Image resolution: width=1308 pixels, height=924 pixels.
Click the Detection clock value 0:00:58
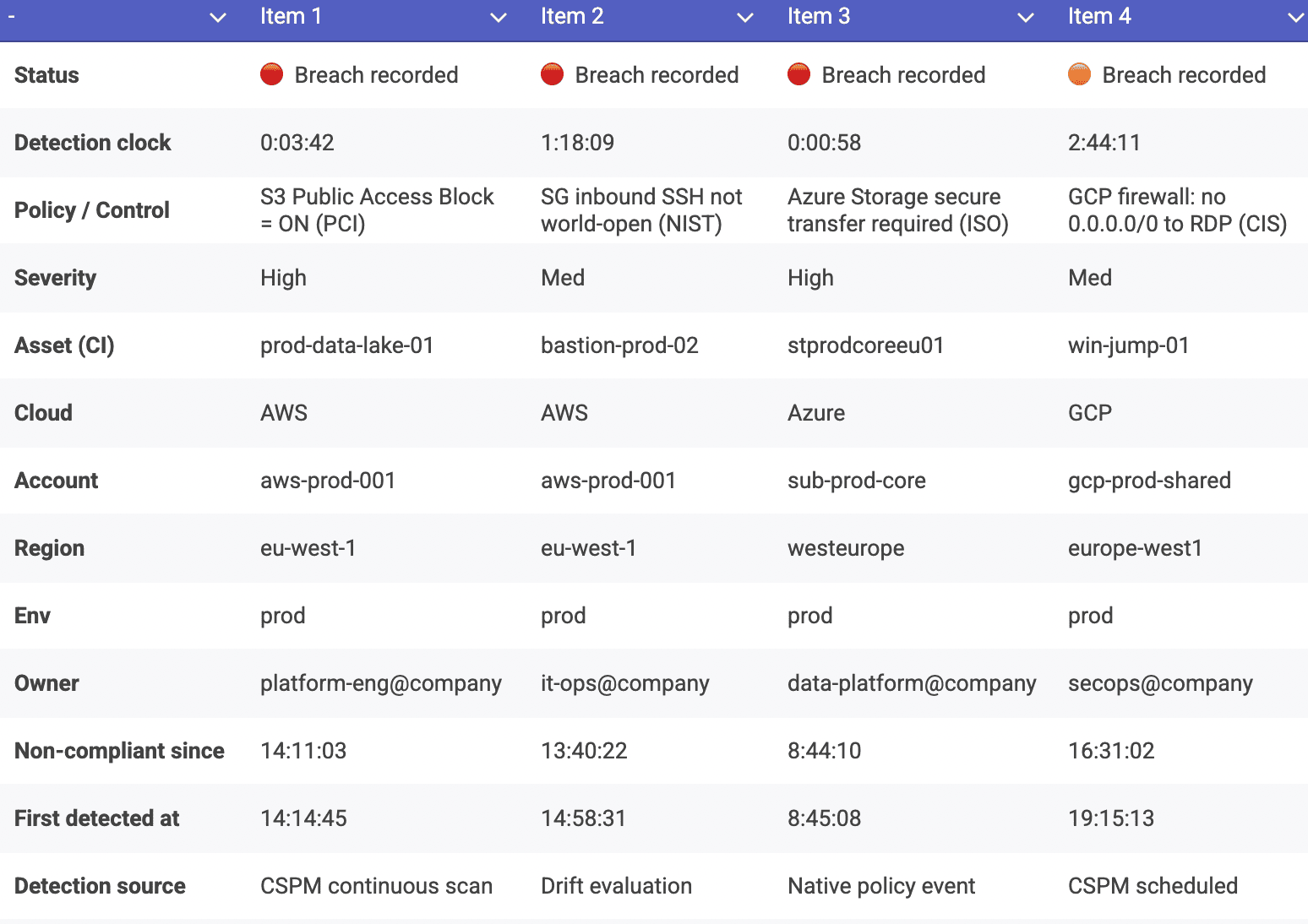coord(824,143)
